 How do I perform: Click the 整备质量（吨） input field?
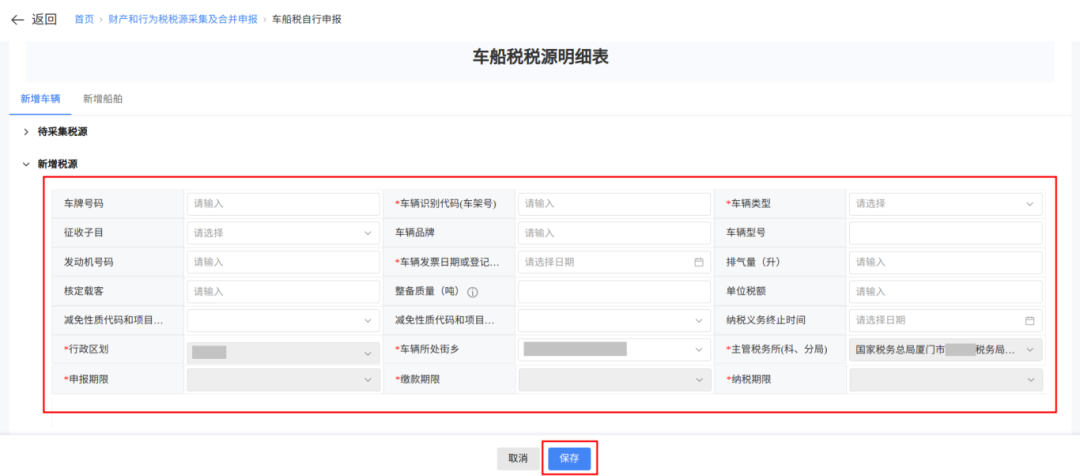tap(614, 291)
